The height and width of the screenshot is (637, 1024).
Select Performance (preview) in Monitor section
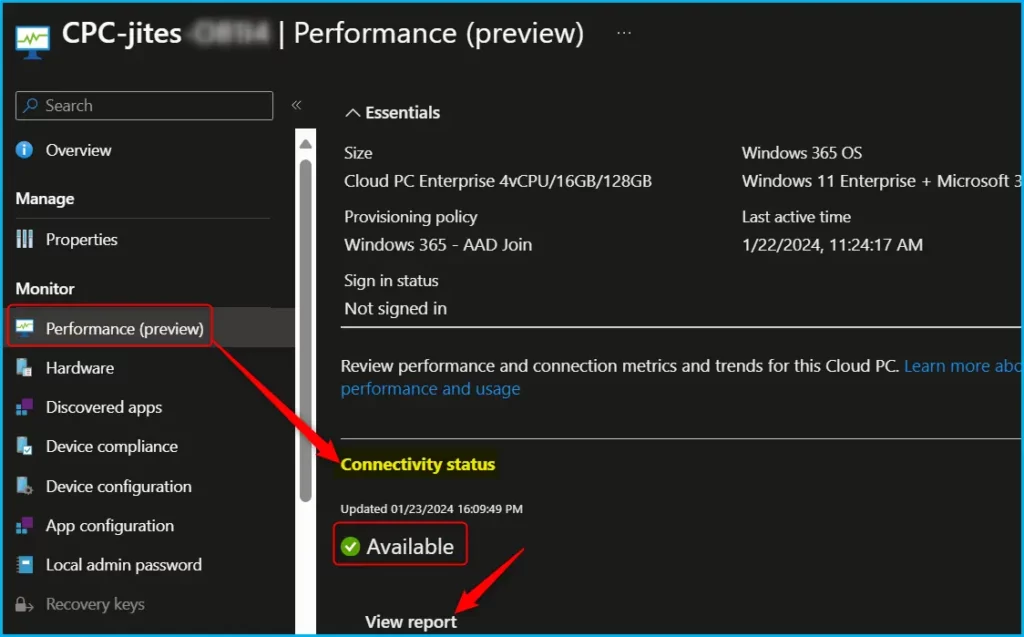point(125,329)
